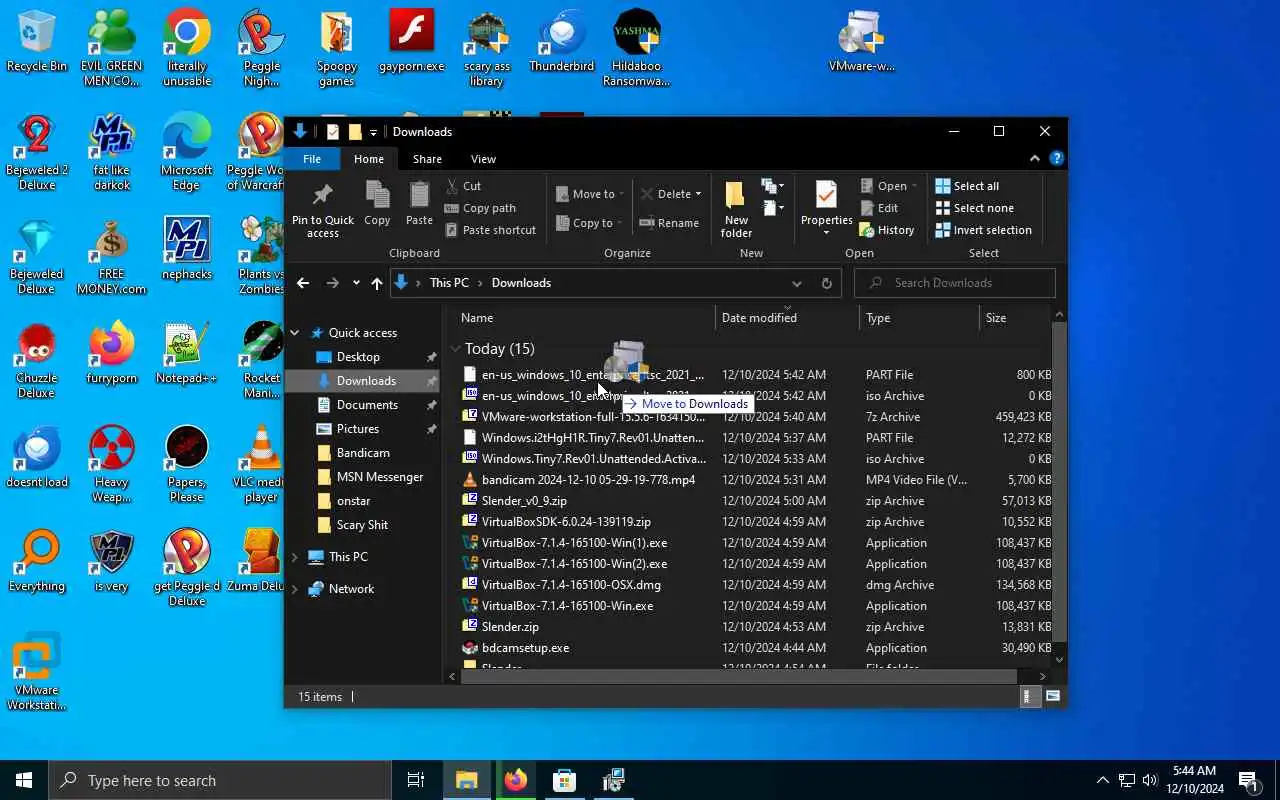Collapse the Quick access tree node
This screenshot has width=1280, height=800.
(295, 333)
